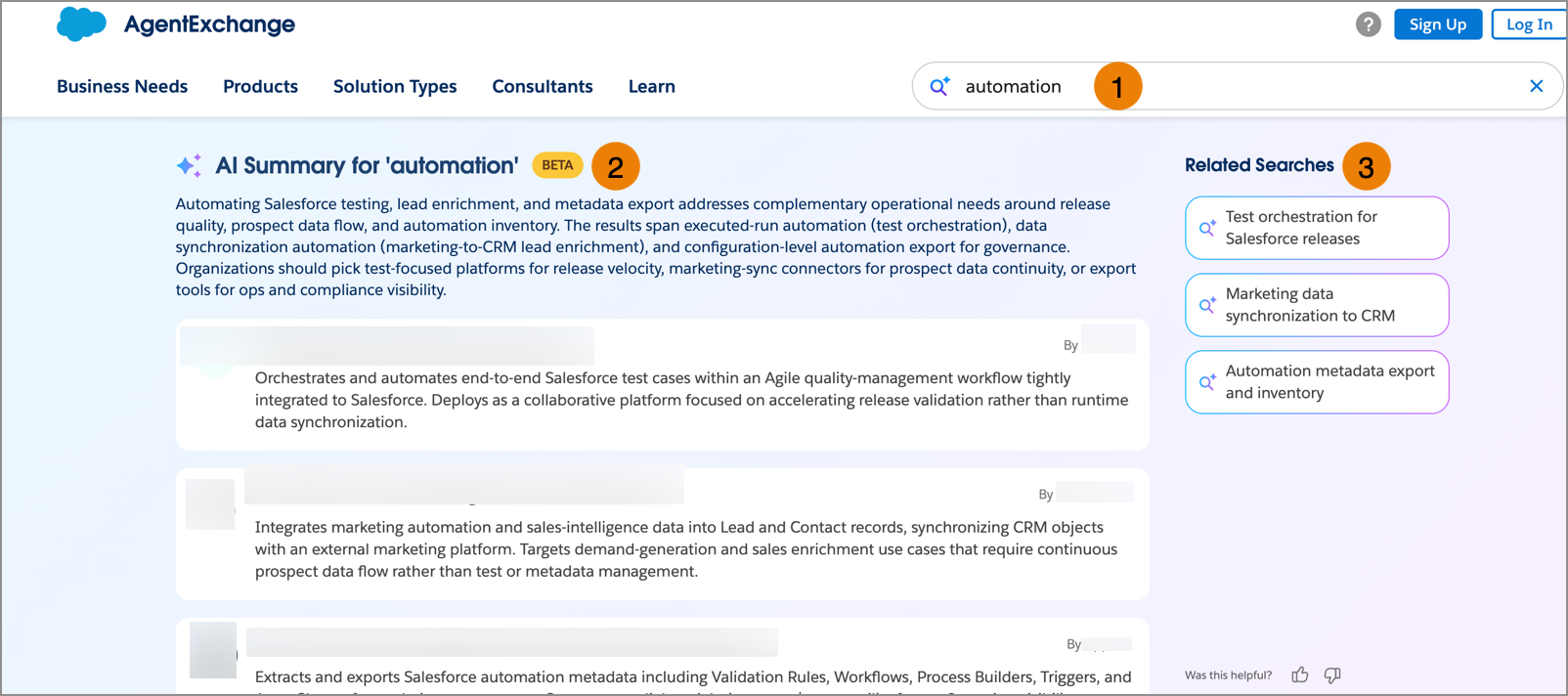Open the Consultants menu
The height and width of the screenshot is (696, 1568).
click(543, 86)
